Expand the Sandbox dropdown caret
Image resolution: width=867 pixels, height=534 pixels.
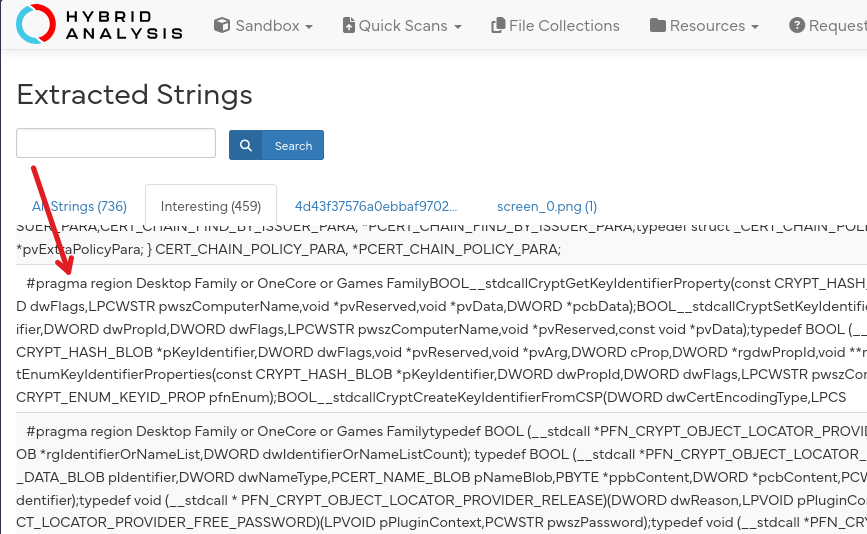point(309,27)
